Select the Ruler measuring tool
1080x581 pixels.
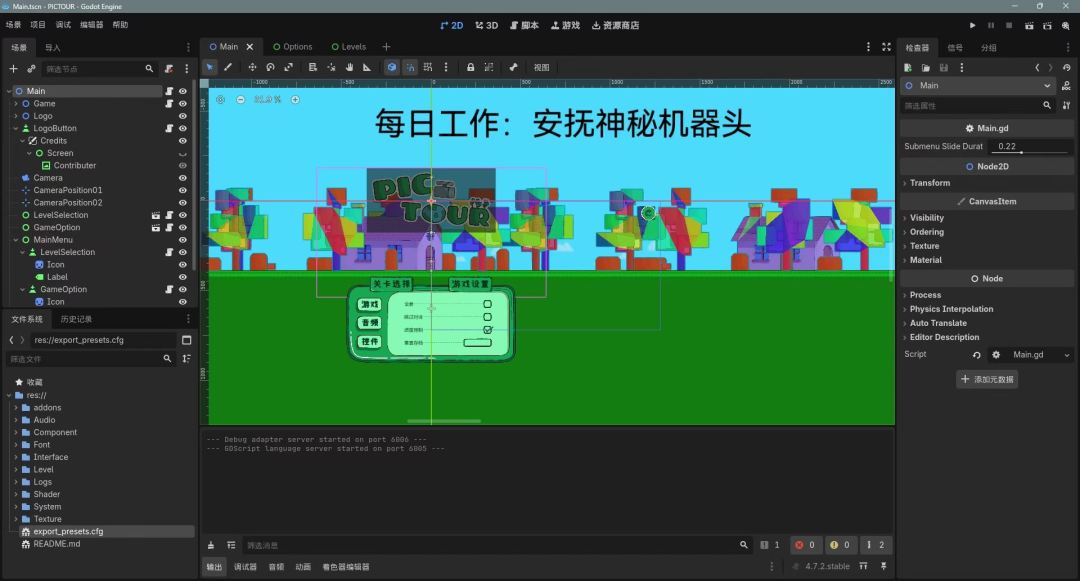367,67
